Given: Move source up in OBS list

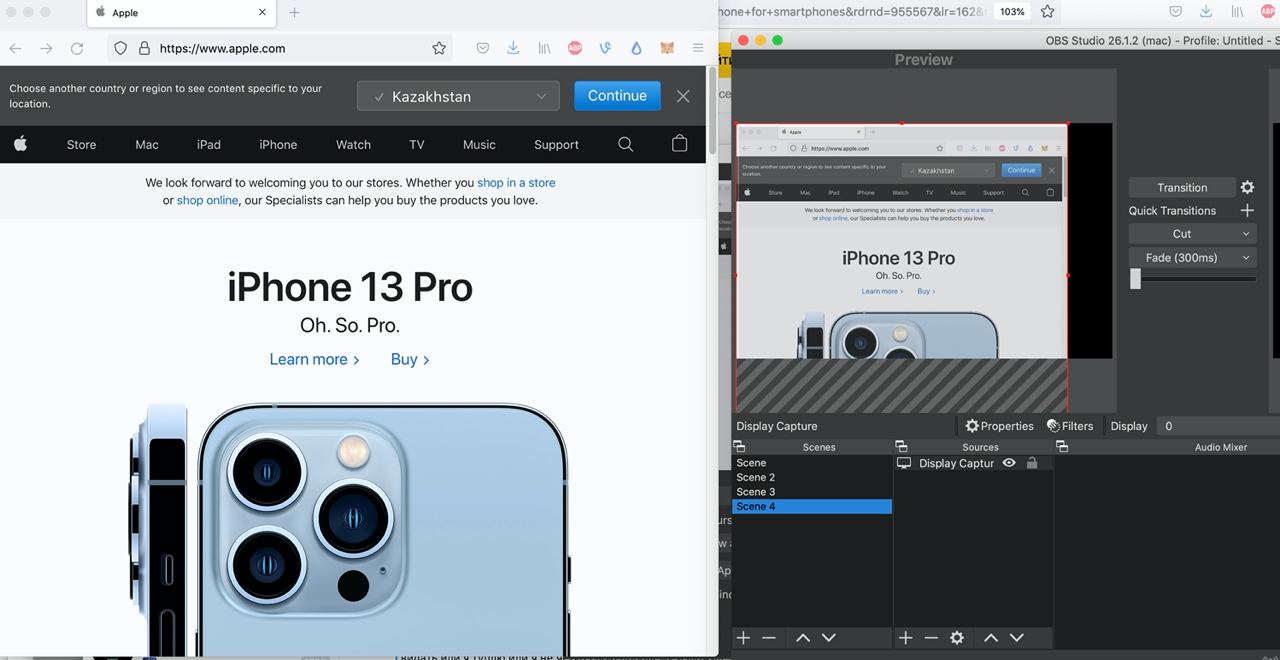Looking at the screenshot, I should pyautogui.click(x=991, y=638).
